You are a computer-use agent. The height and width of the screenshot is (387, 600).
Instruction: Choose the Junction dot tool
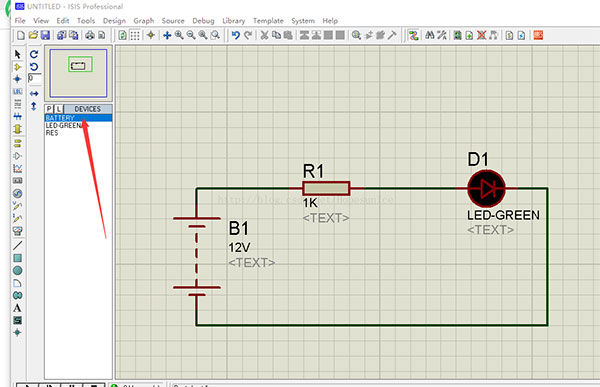coord(17,79)
